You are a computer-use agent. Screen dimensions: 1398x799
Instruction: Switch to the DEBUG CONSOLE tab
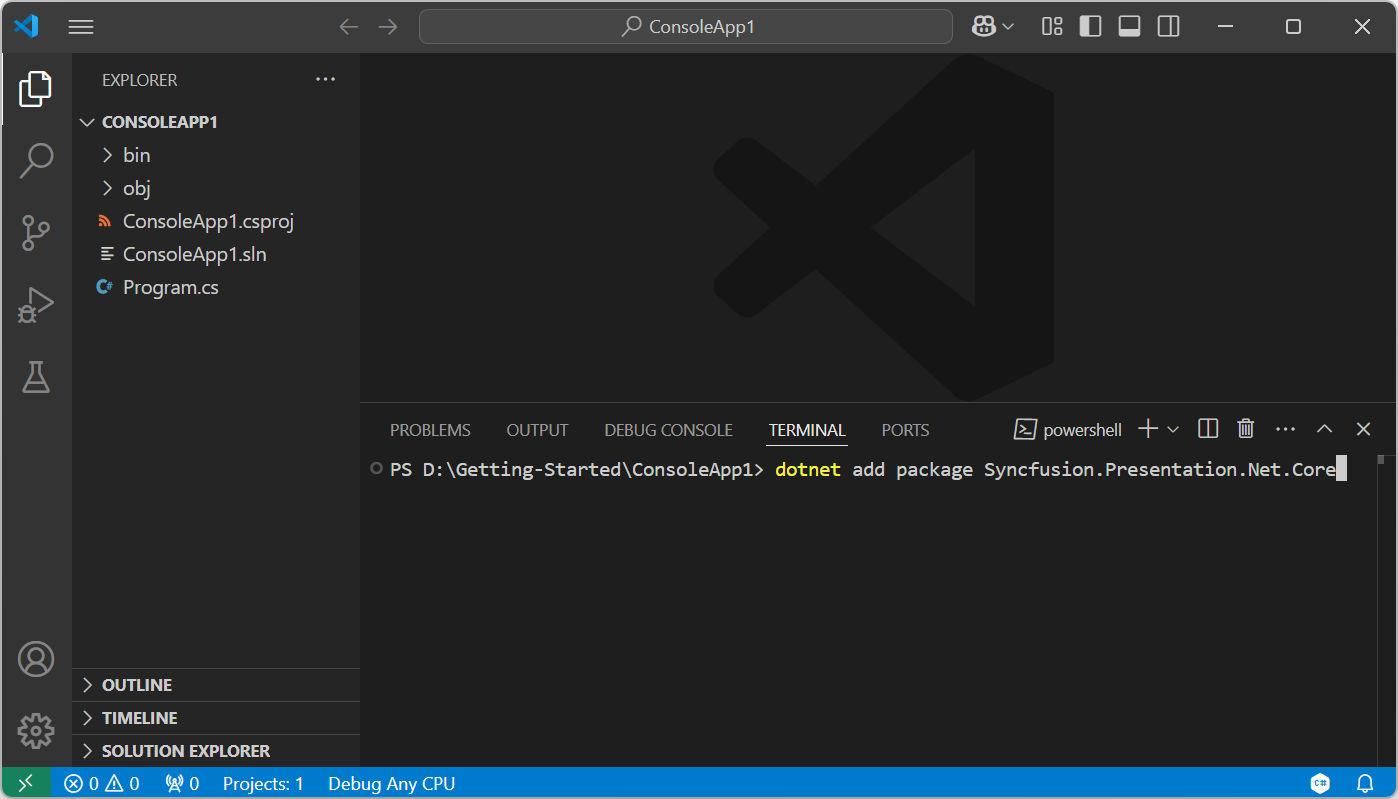(x=668, y=430)
